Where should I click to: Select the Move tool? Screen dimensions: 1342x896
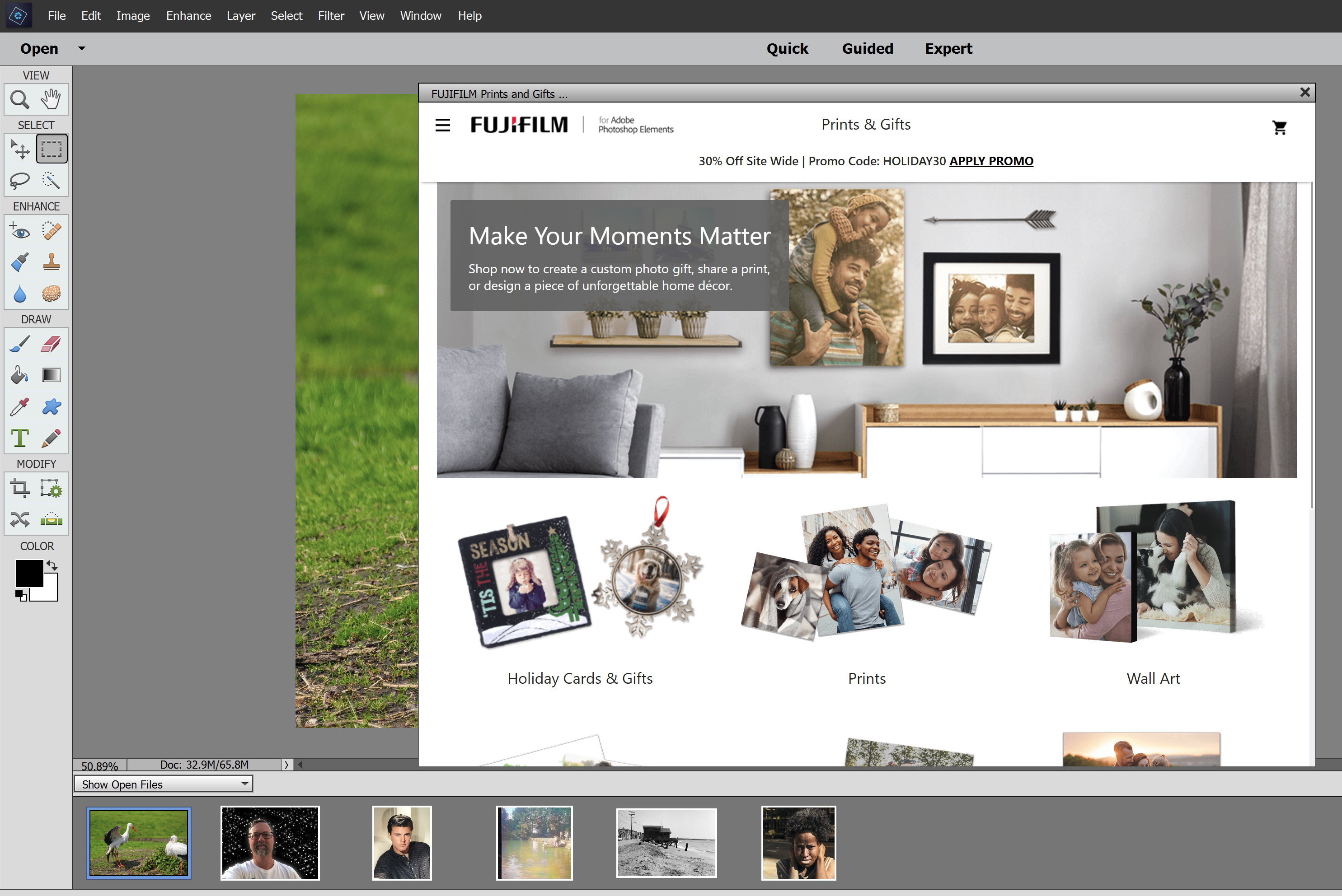pos(20,149)
